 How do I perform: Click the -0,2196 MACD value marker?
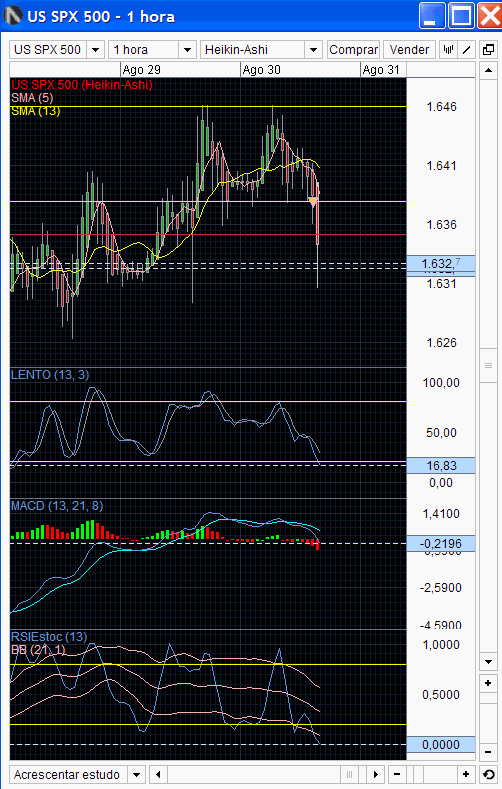[441, 543]
